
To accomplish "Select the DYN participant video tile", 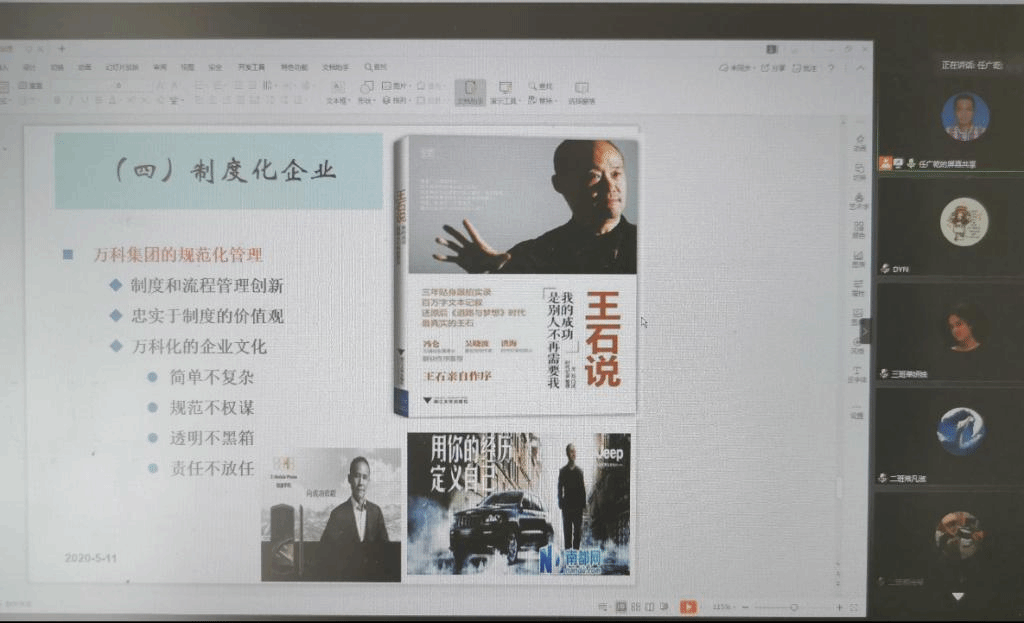I will [x=949, y=227].
